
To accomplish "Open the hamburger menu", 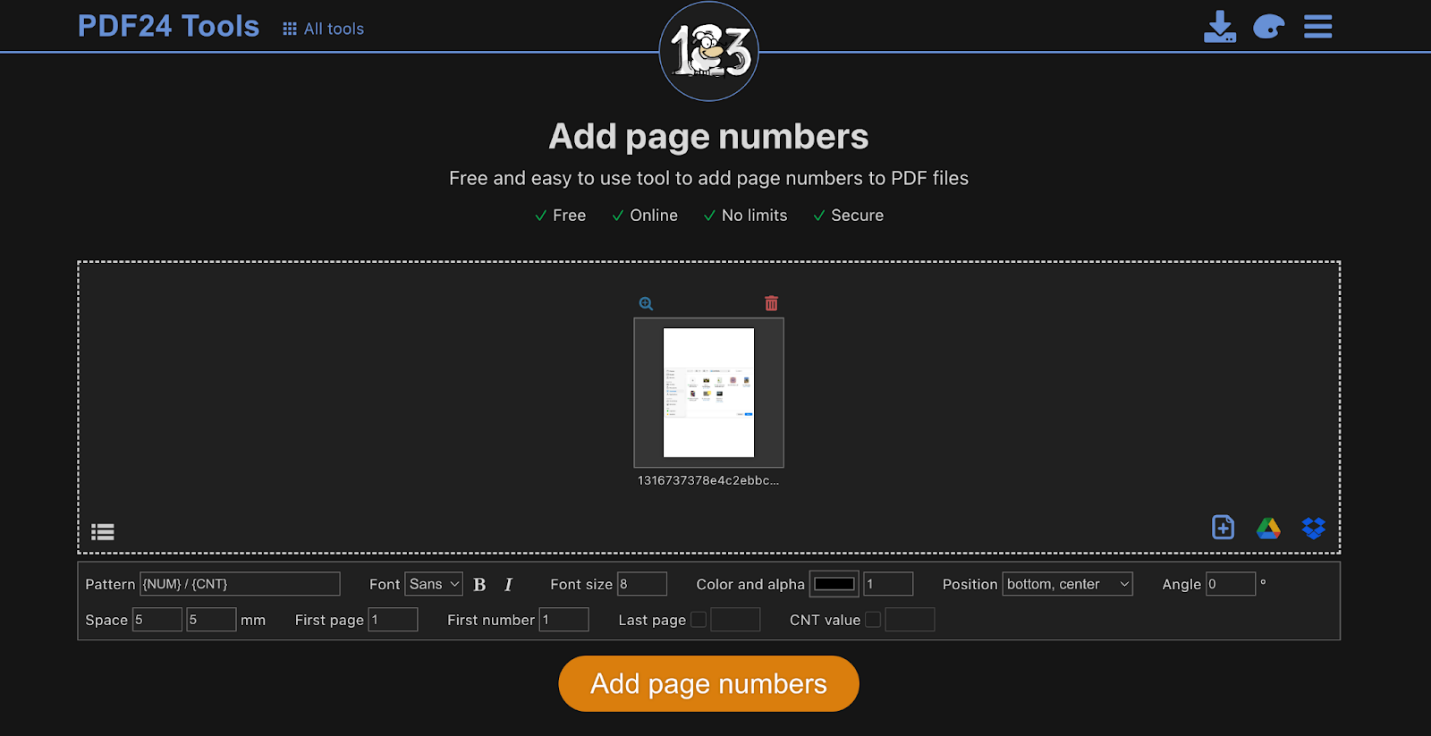I will pos(1317,27).
